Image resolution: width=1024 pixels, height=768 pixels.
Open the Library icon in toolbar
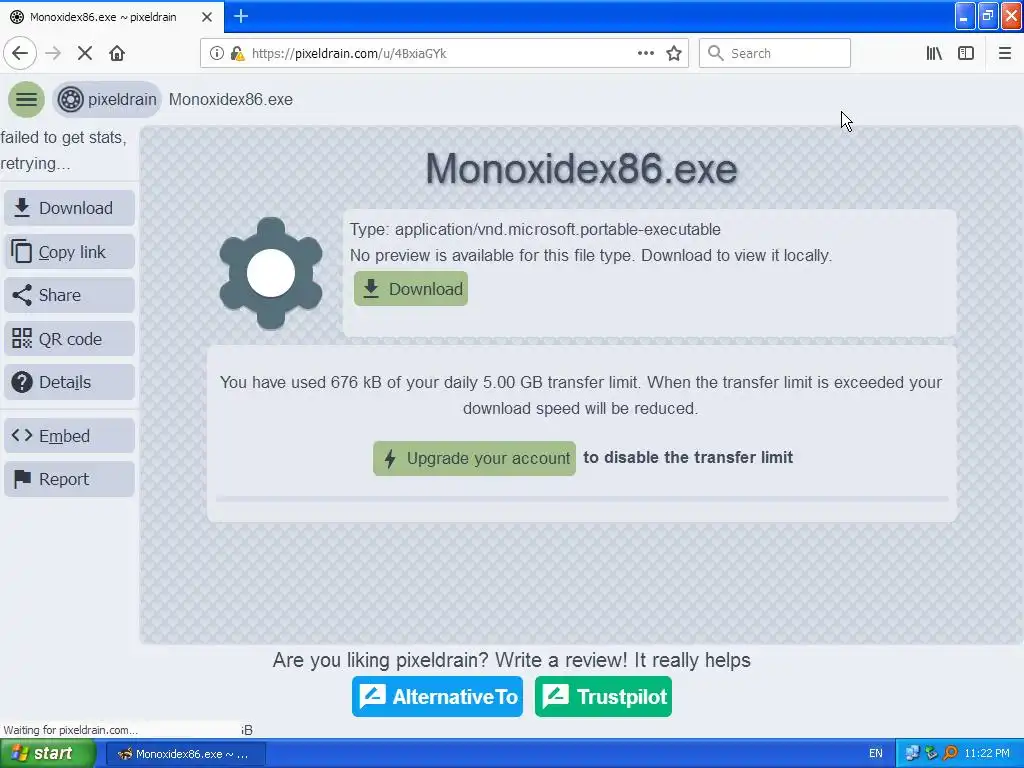pos(934,54)
